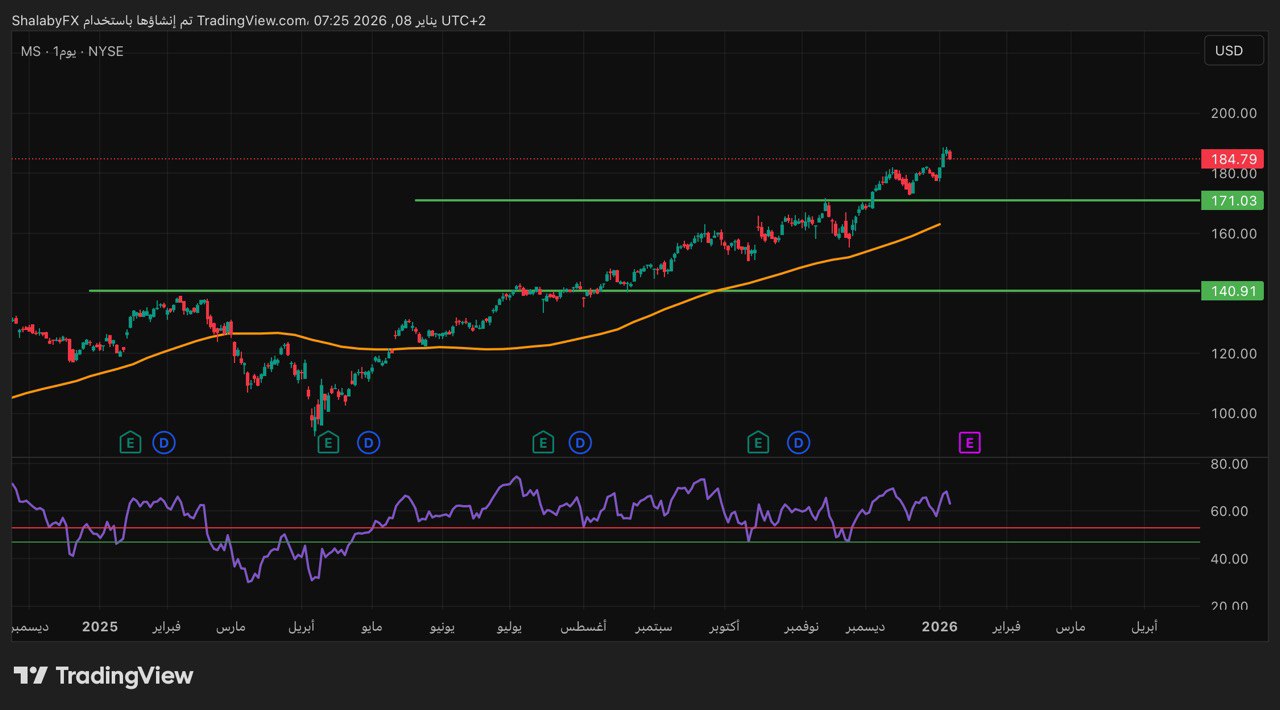Select the green 140.91 price level label

(1233, 291)
